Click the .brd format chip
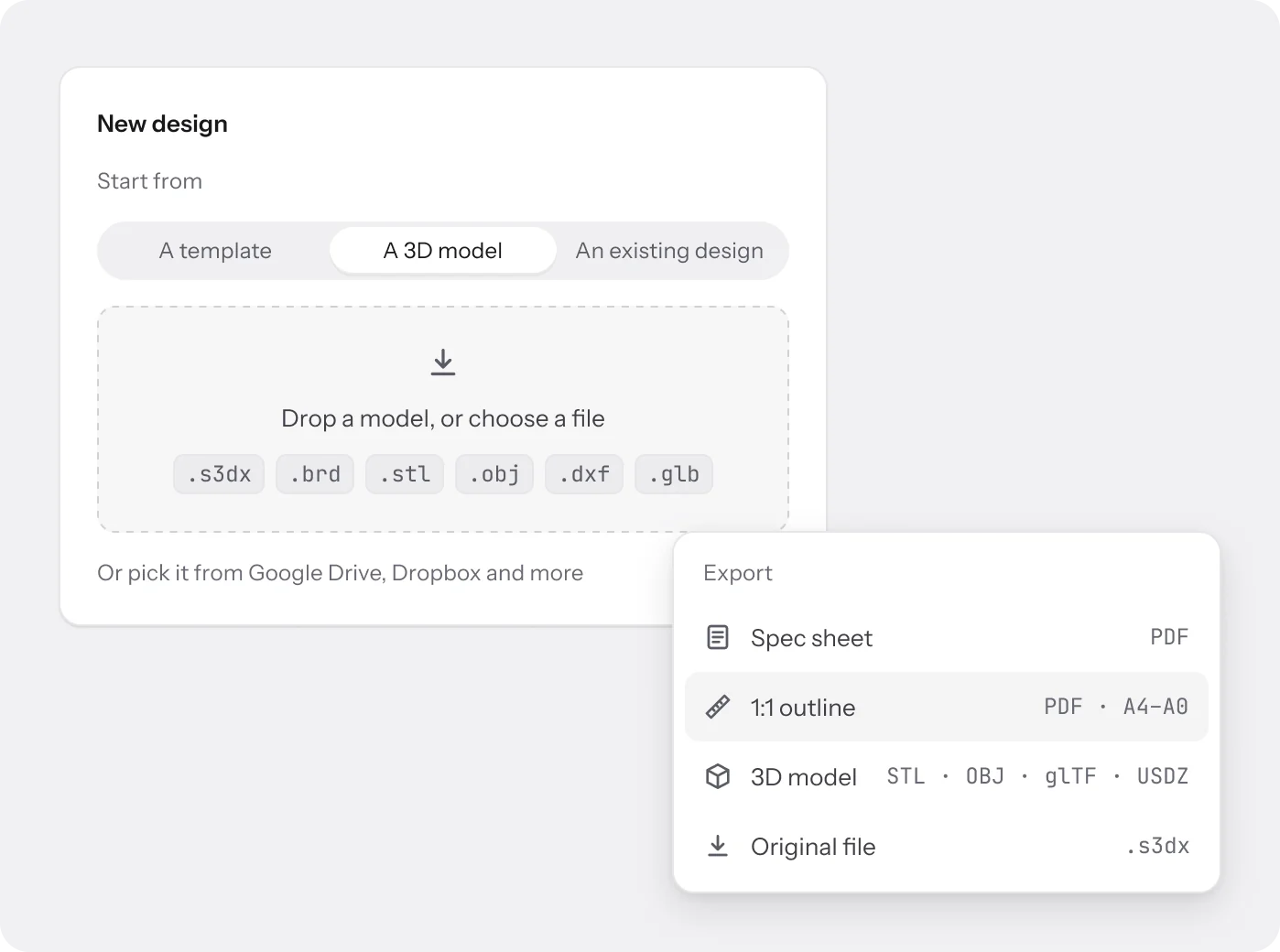1280x952 pixels. [x=315, y=474]
